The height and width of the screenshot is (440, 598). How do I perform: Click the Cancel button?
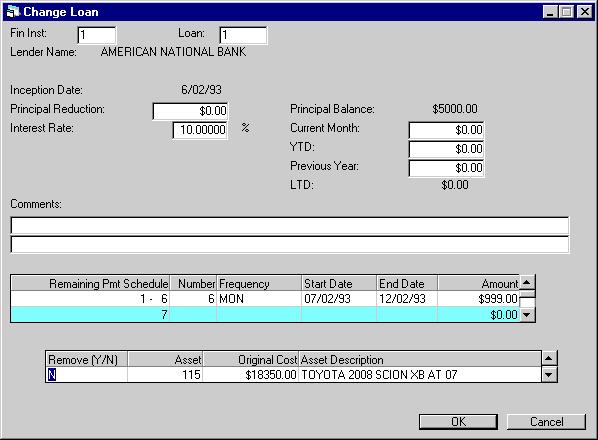coord(546,422)
